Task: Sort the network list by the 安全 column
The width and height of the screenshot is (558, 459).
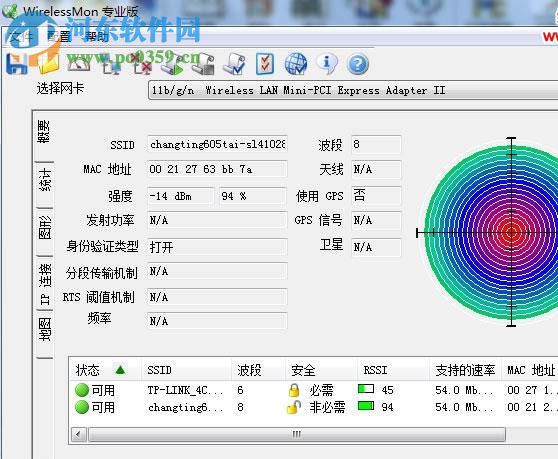Action: [322, 370]
